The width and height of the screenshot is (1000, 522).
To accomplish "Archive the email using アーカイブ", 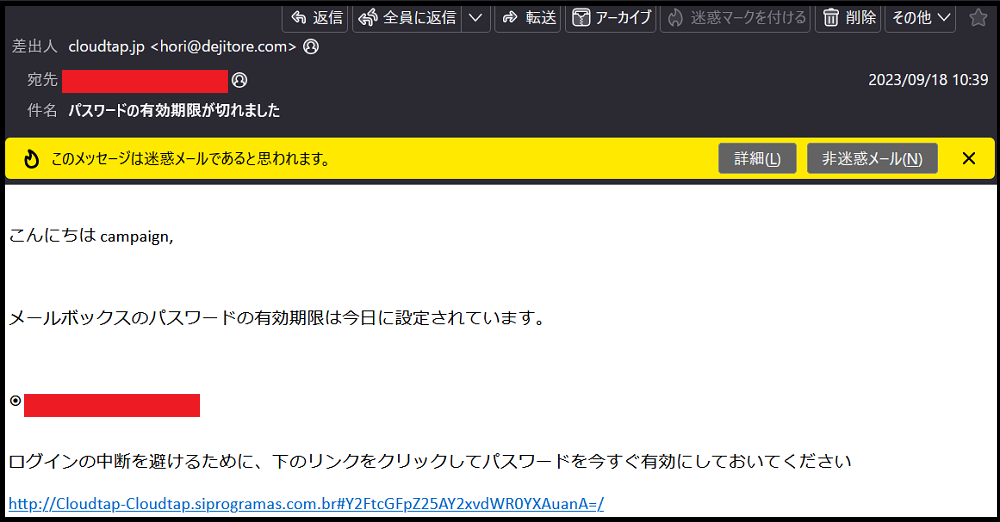I will tap(611, 17).
